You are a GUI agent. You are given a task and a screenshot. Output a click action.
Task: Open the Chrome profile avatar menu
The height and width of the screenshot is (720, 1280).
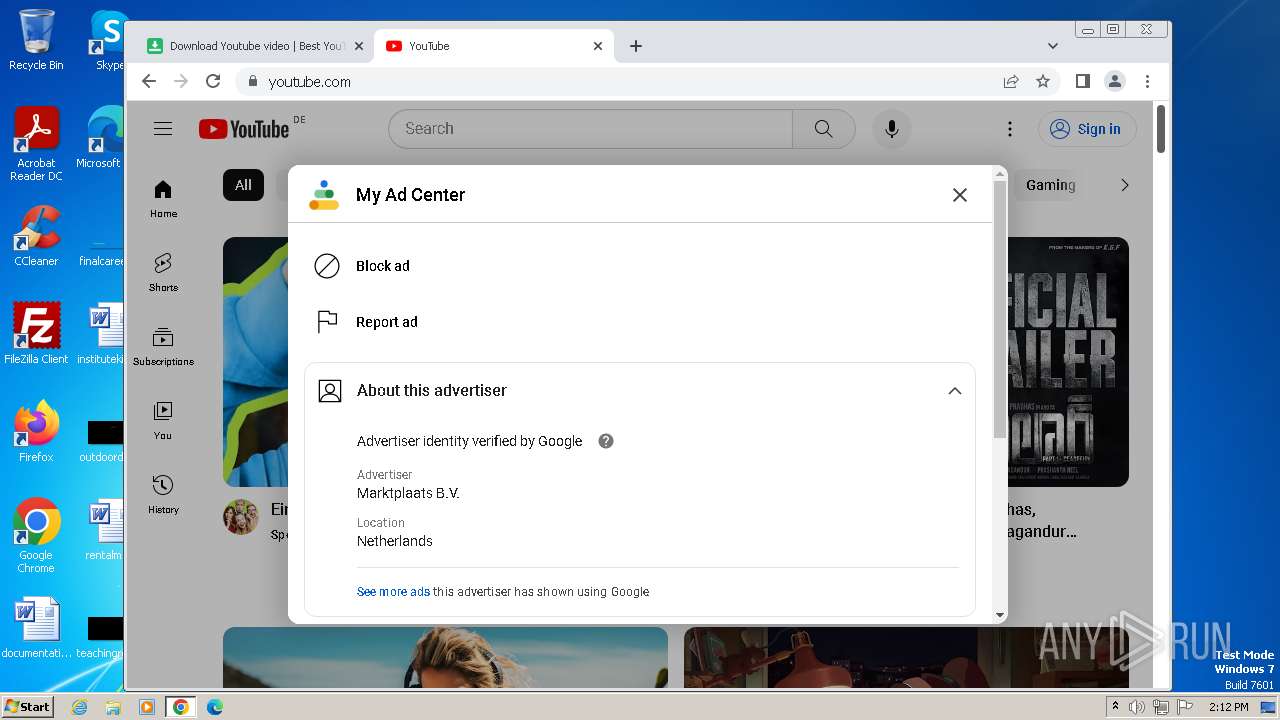click(x=1115, y=82)
